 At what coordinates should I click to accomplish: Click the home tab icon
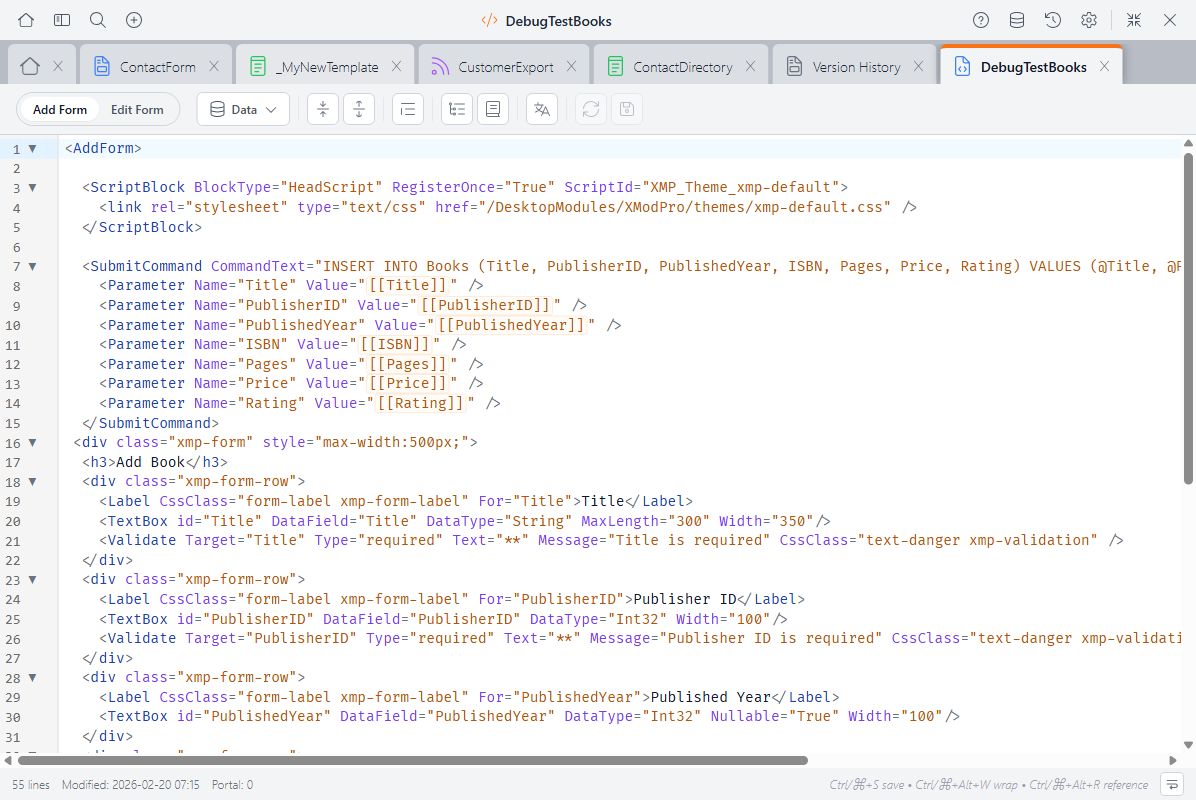[30, 67]
